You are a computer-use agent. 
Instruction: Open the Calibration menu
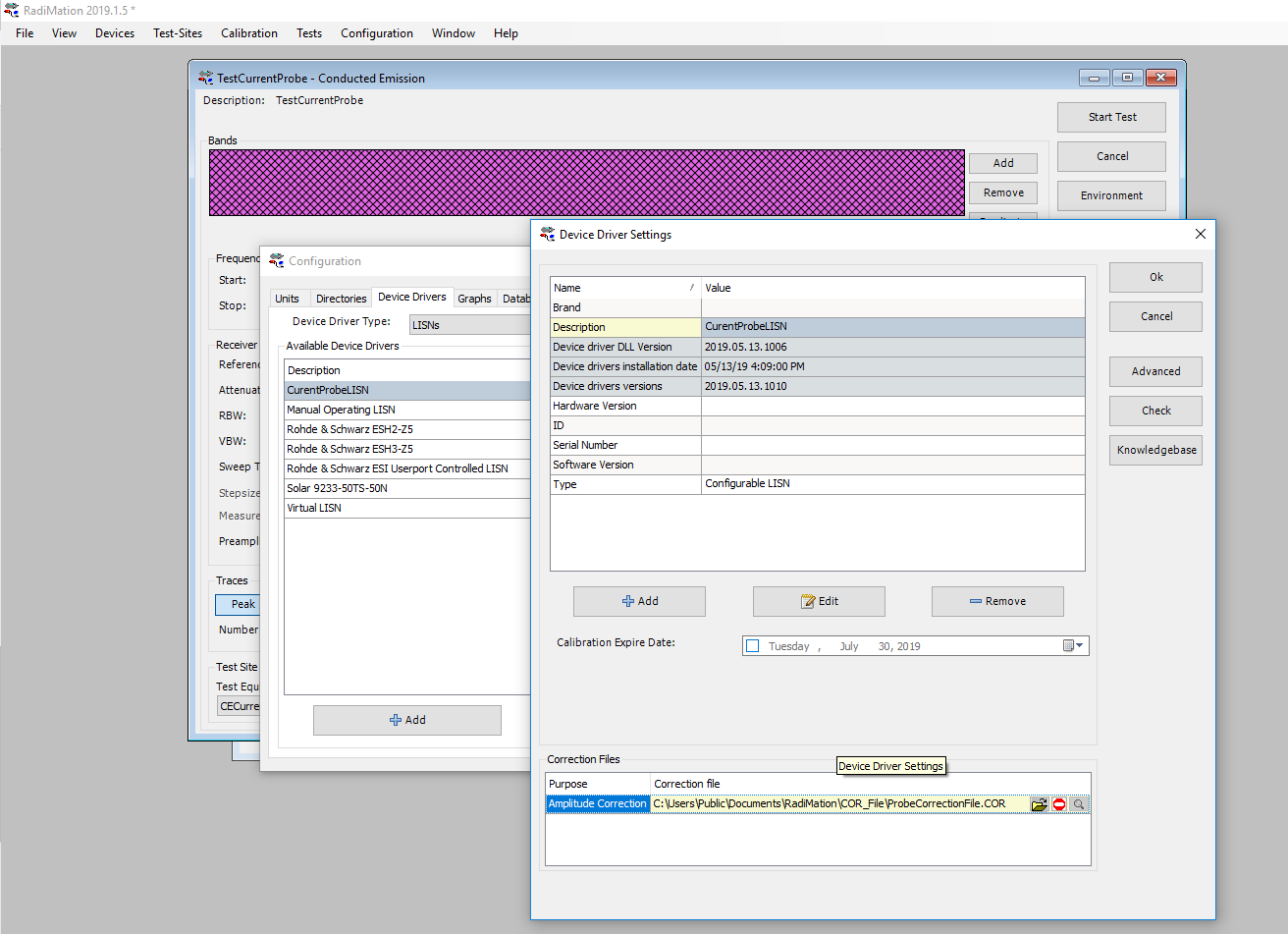coord(248,33)
